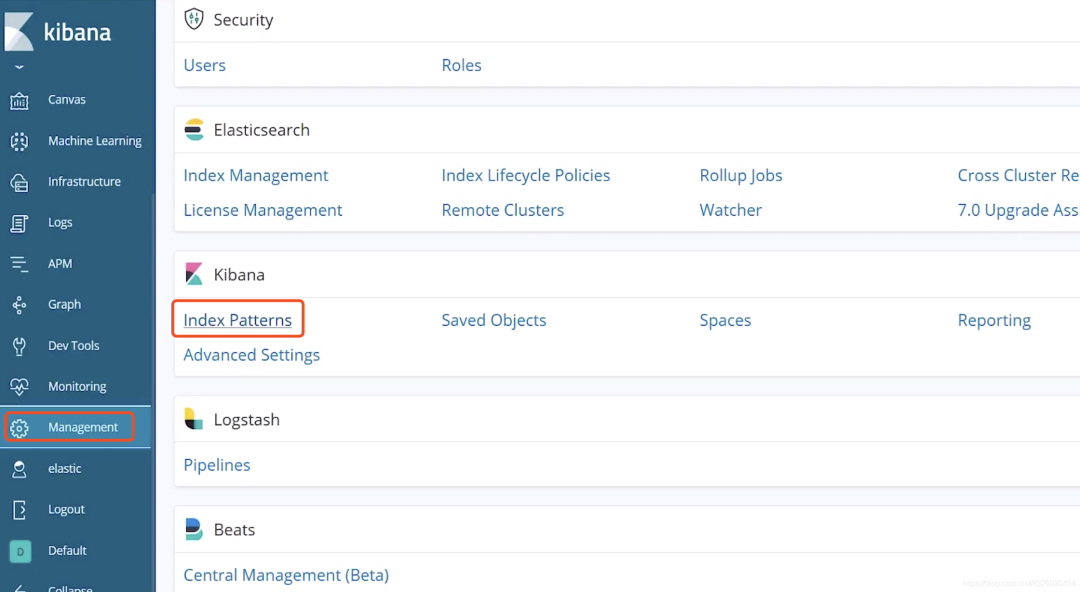The height and width of the screenshot is (592, 1080).
Task: Click the Monitoring heartbeat icon
Action: 19,387
